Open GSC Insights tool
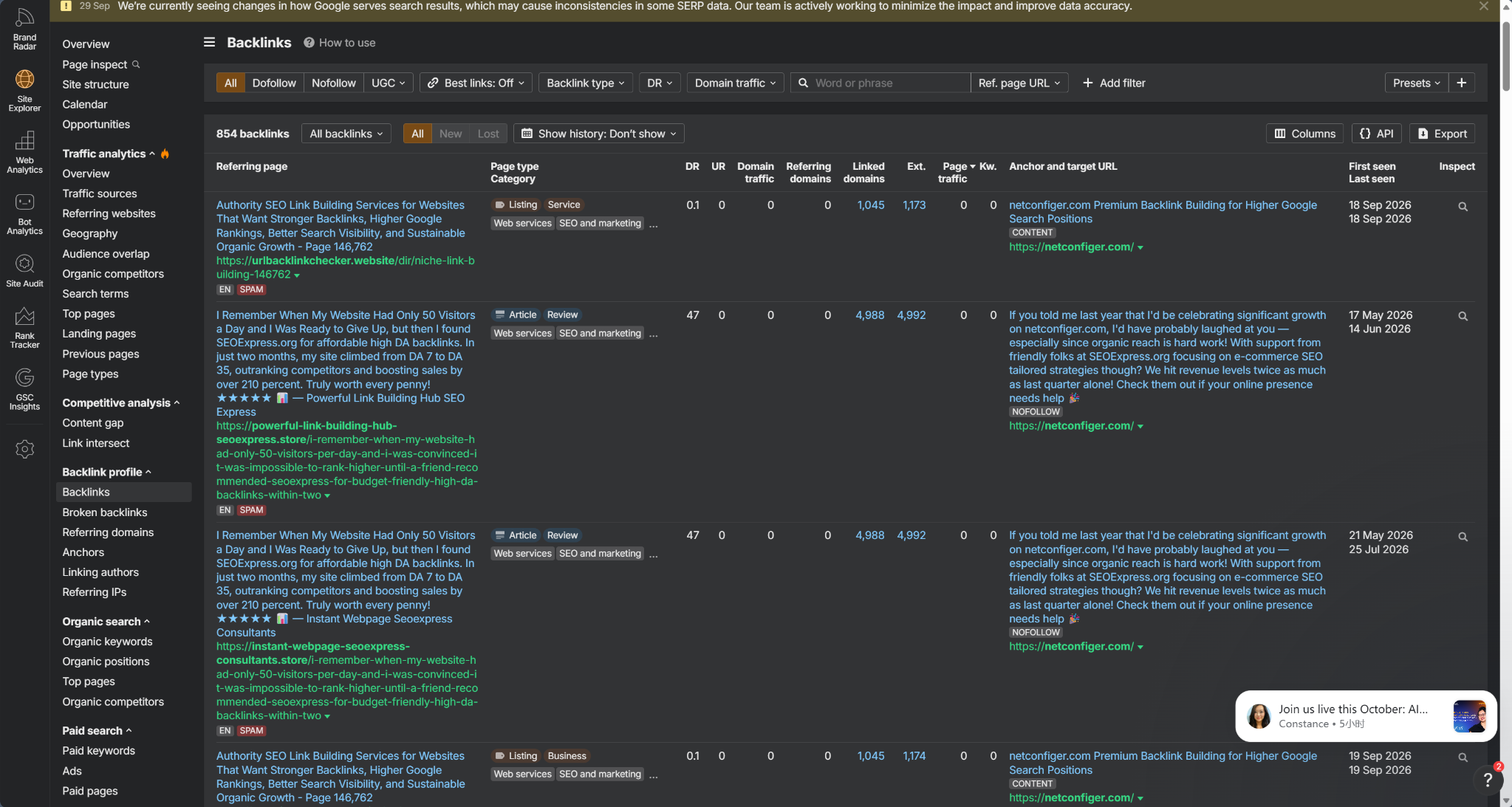The height and width of the screenshot is (807, 1512). click(x=24, y=390)
